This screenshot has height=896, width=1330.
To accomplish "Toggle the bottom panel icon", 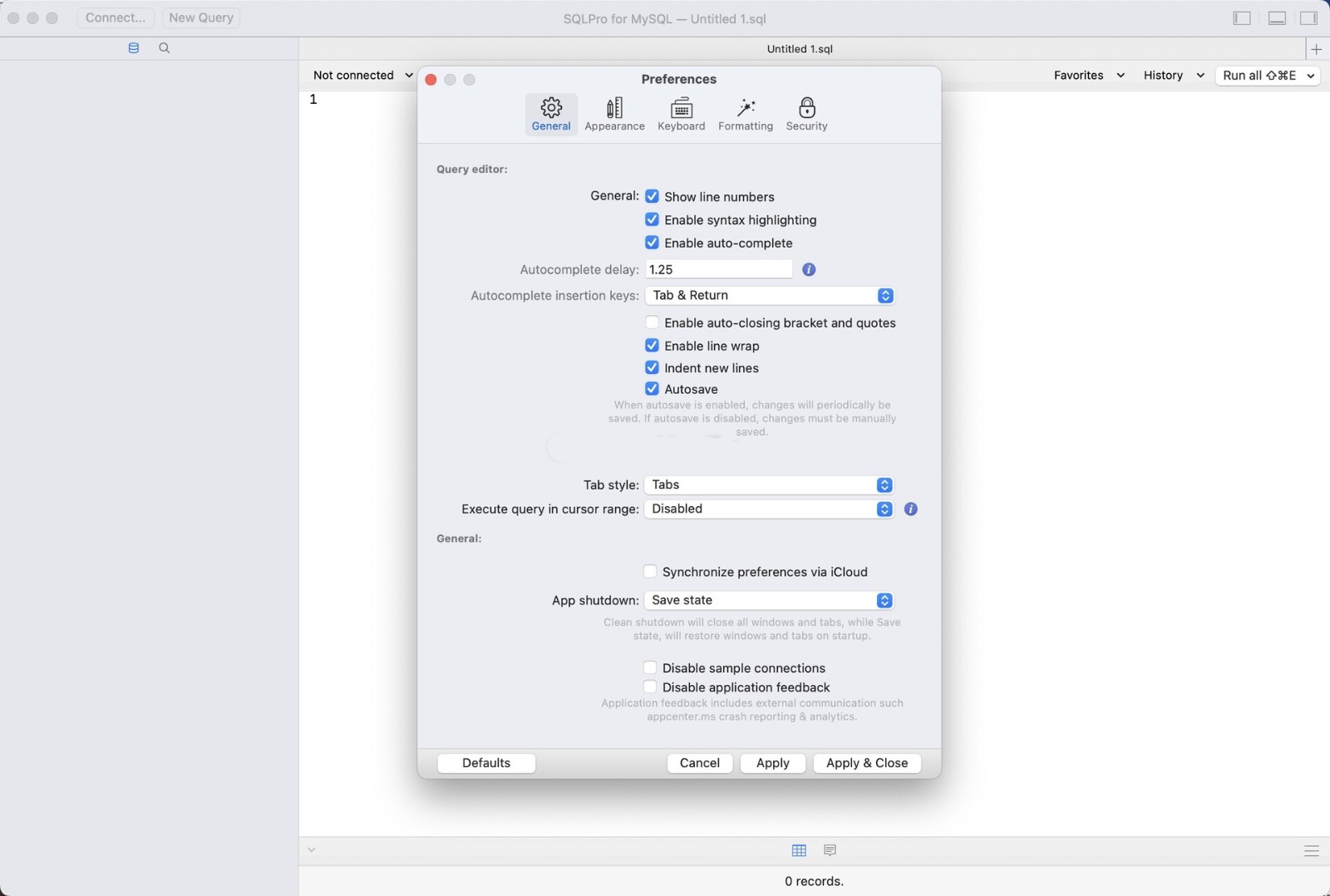I will coord(1277,18).
